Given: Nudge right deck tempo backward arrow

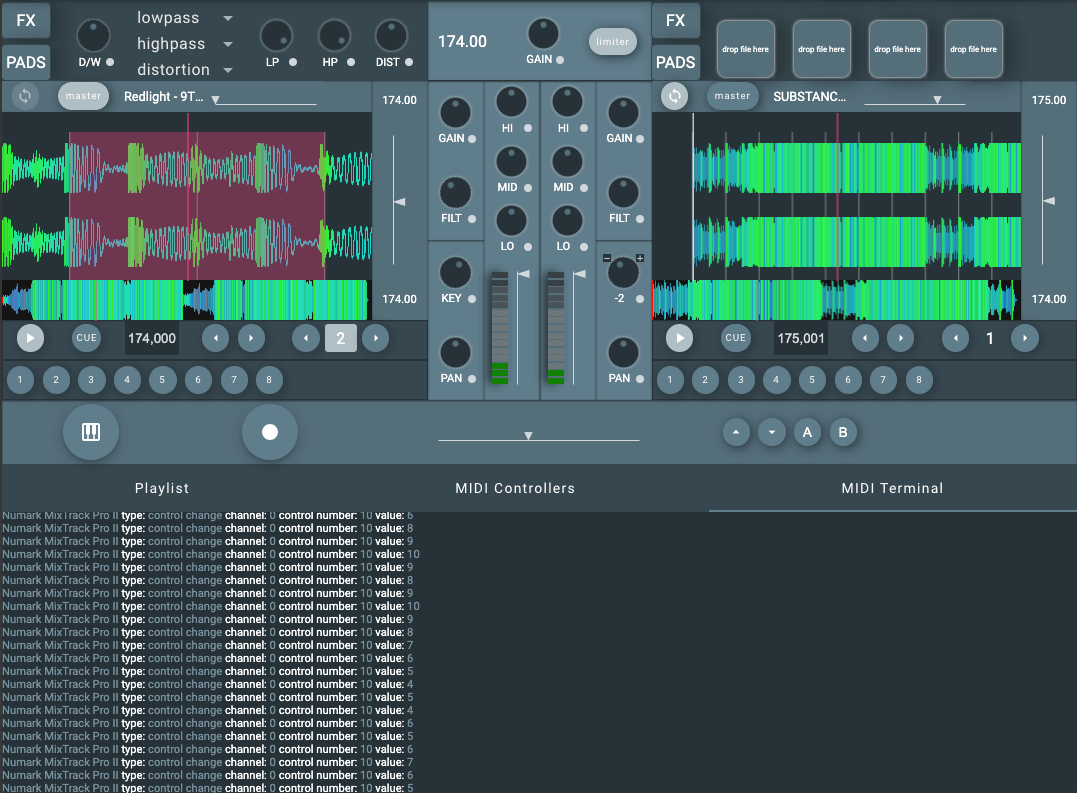Looking at the screenshot, I should pyautogui.click(x=865, y=338).
